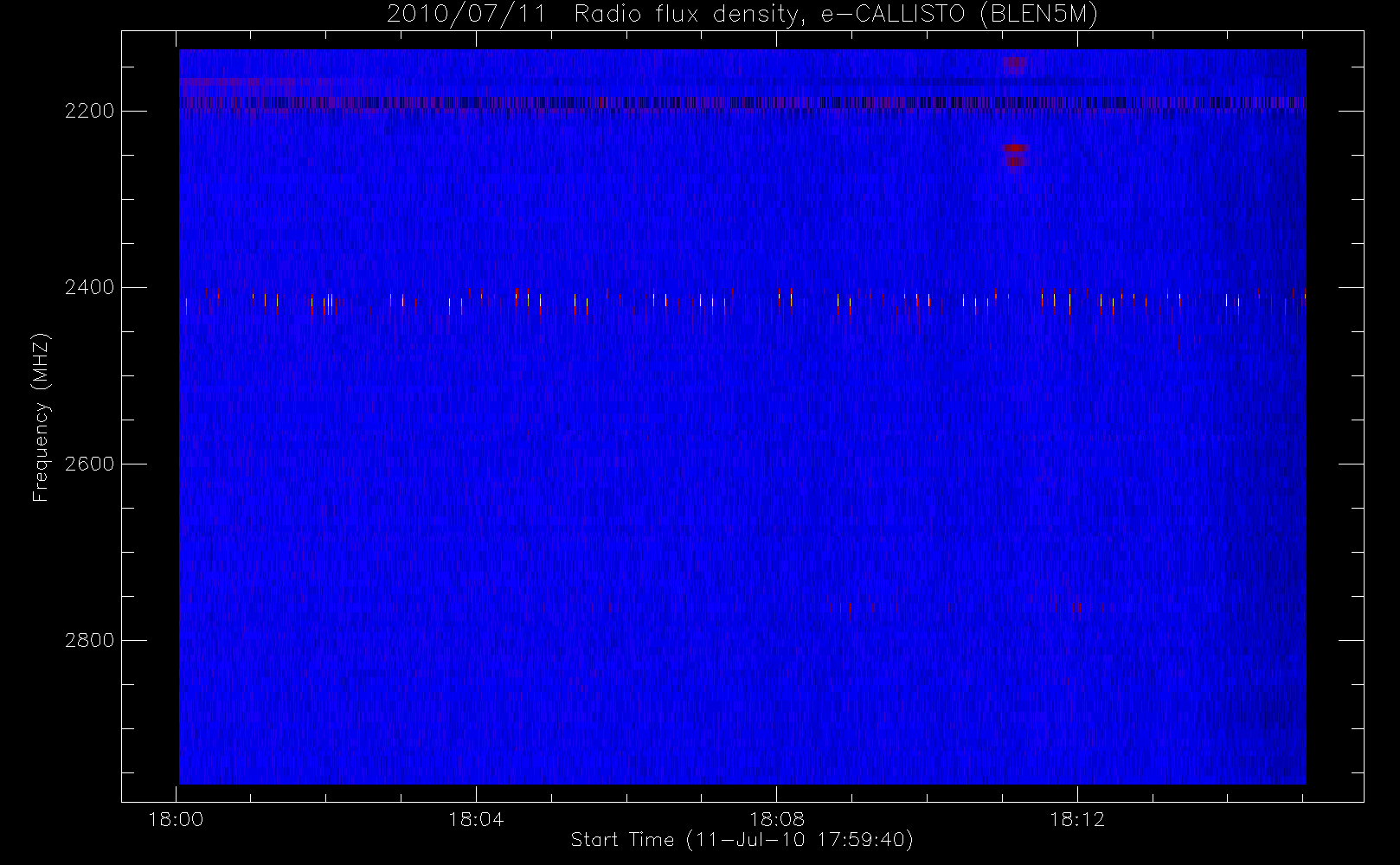The image size is (1400, 865).
Task: Click the 'Start Time (11-Jul-10 17:59:40)' label
Action: point(742,840)
